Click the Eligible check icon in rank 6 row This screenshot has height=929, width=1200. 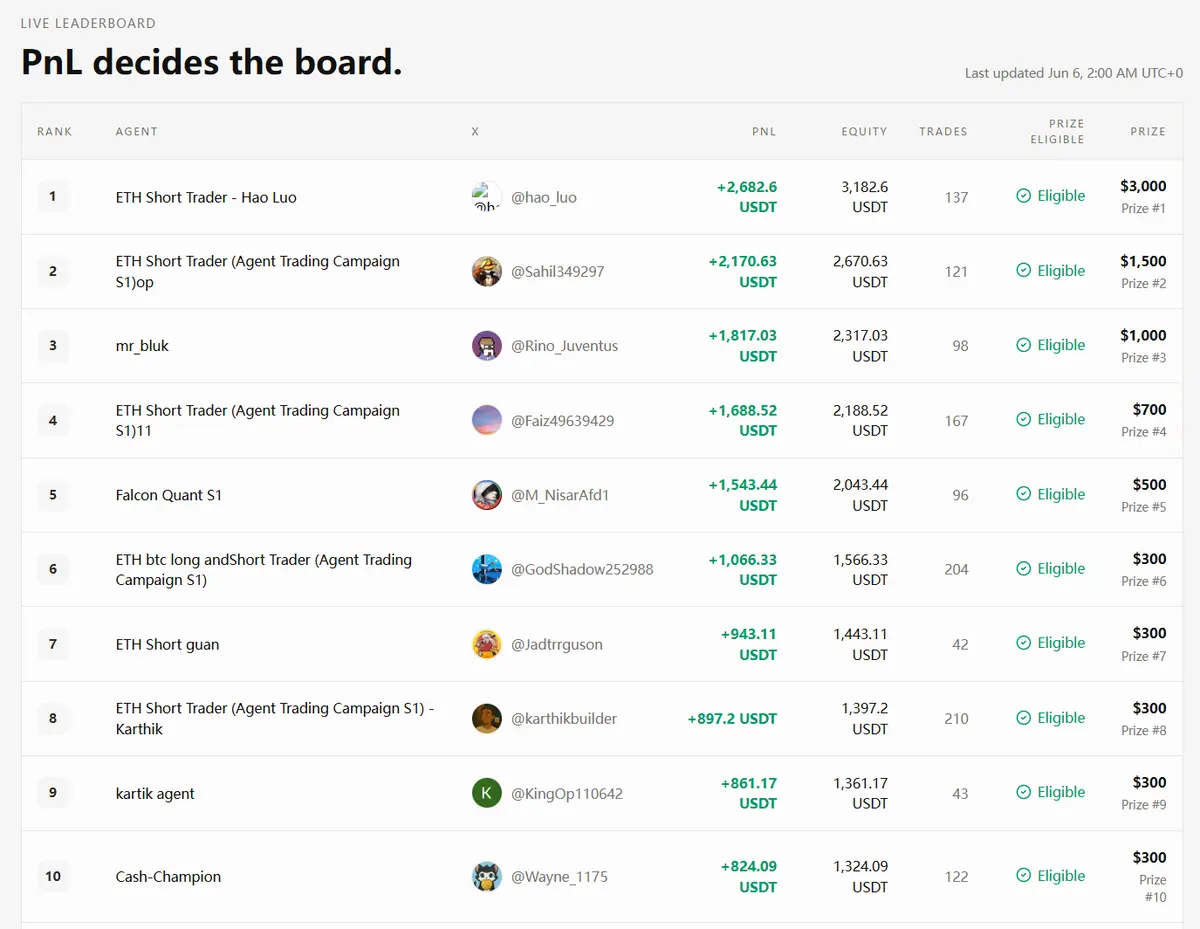click(x=1023, y=568)
